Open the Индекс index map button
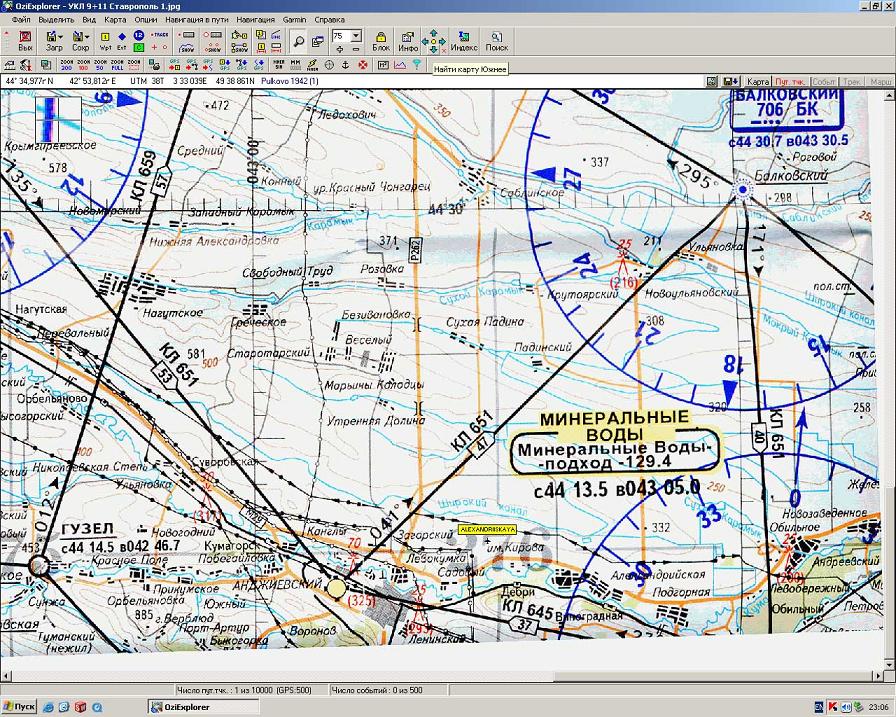 464,41
